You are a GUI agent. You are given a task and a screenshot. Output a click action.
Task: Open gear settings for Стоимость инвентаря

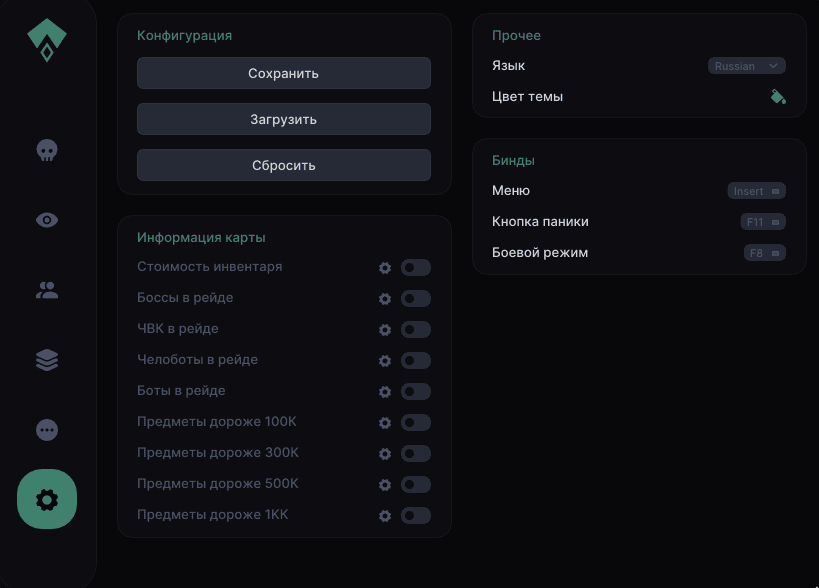point(385,268)
